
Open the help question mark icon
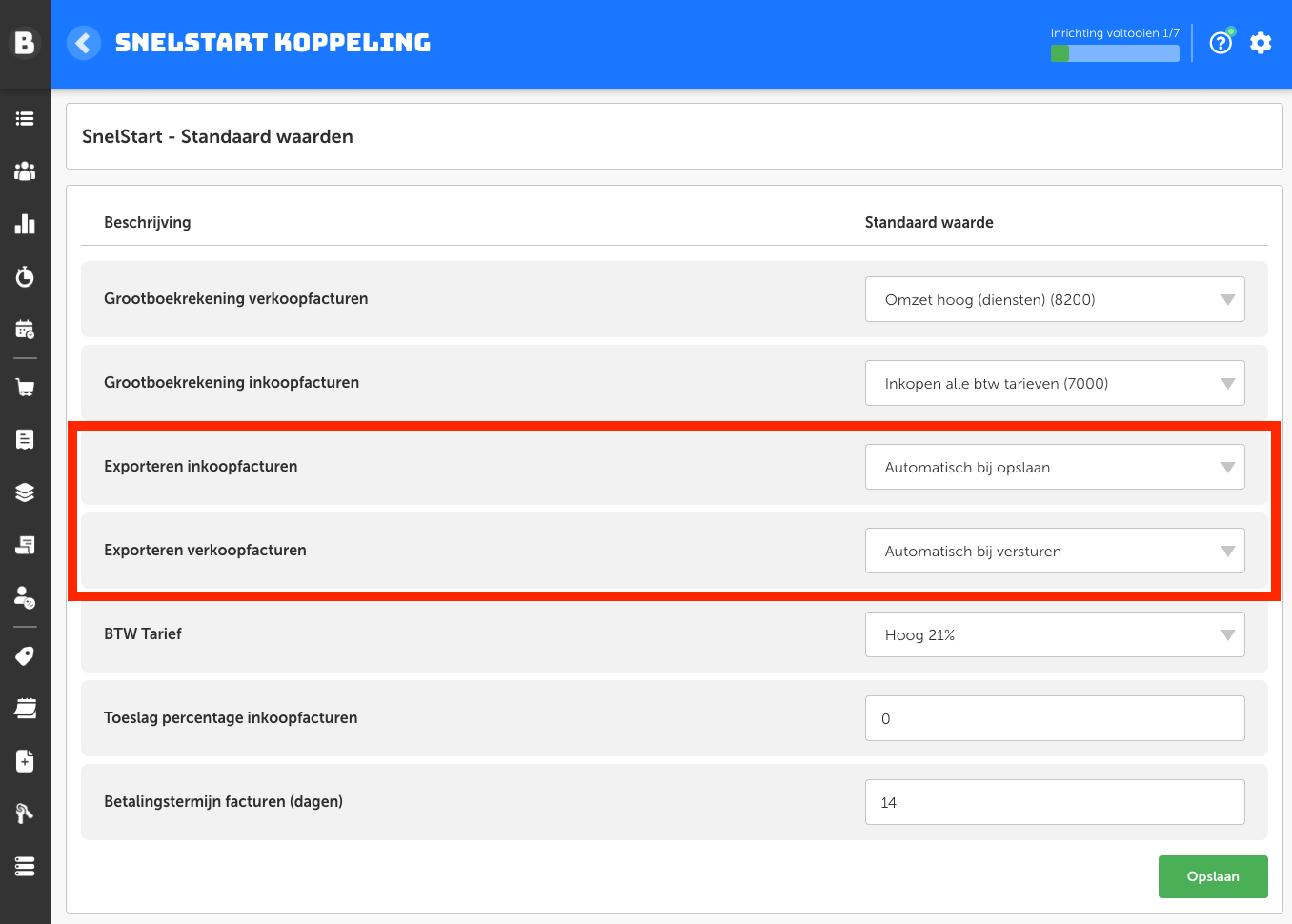[1221, 43]
